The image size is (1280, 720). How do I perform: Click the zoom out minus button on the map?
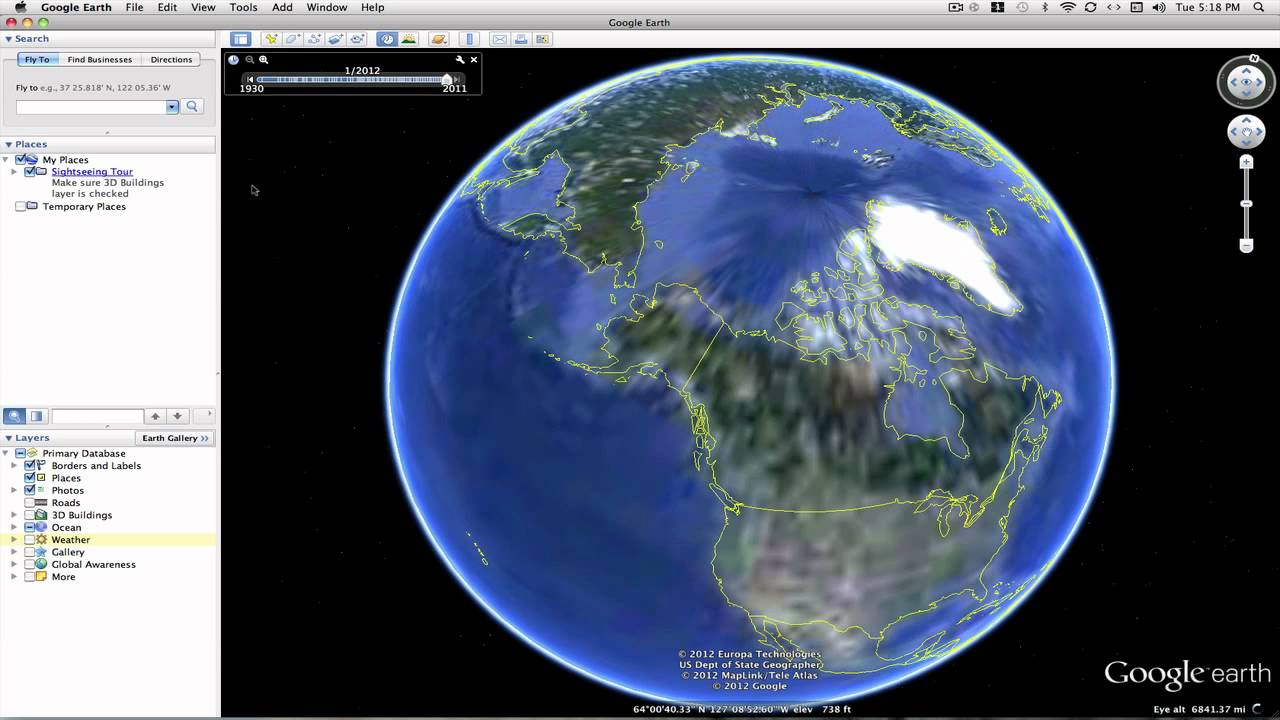1246,245
